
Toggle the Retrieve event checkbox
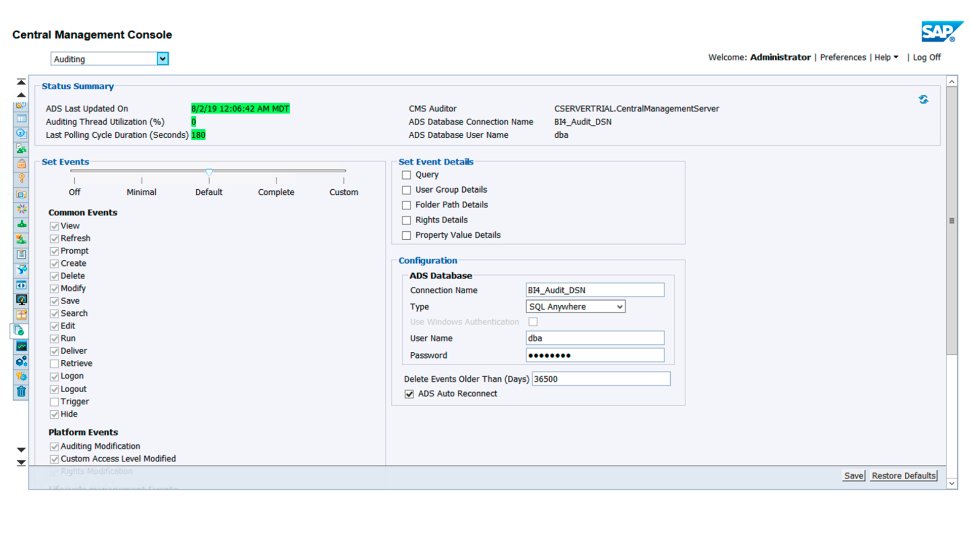[x=54, y=364]
